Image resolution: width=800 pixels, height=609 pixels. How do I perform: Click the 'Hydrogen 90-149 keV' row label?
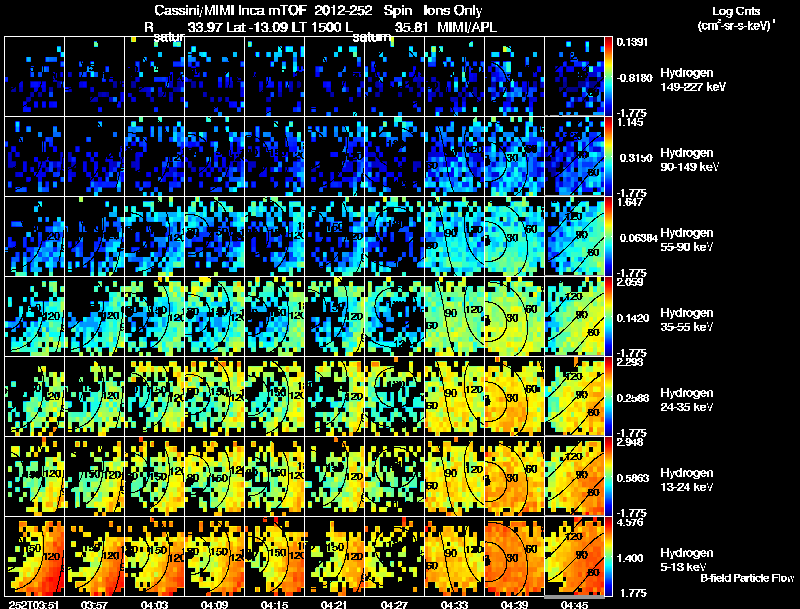click(689, 160)
